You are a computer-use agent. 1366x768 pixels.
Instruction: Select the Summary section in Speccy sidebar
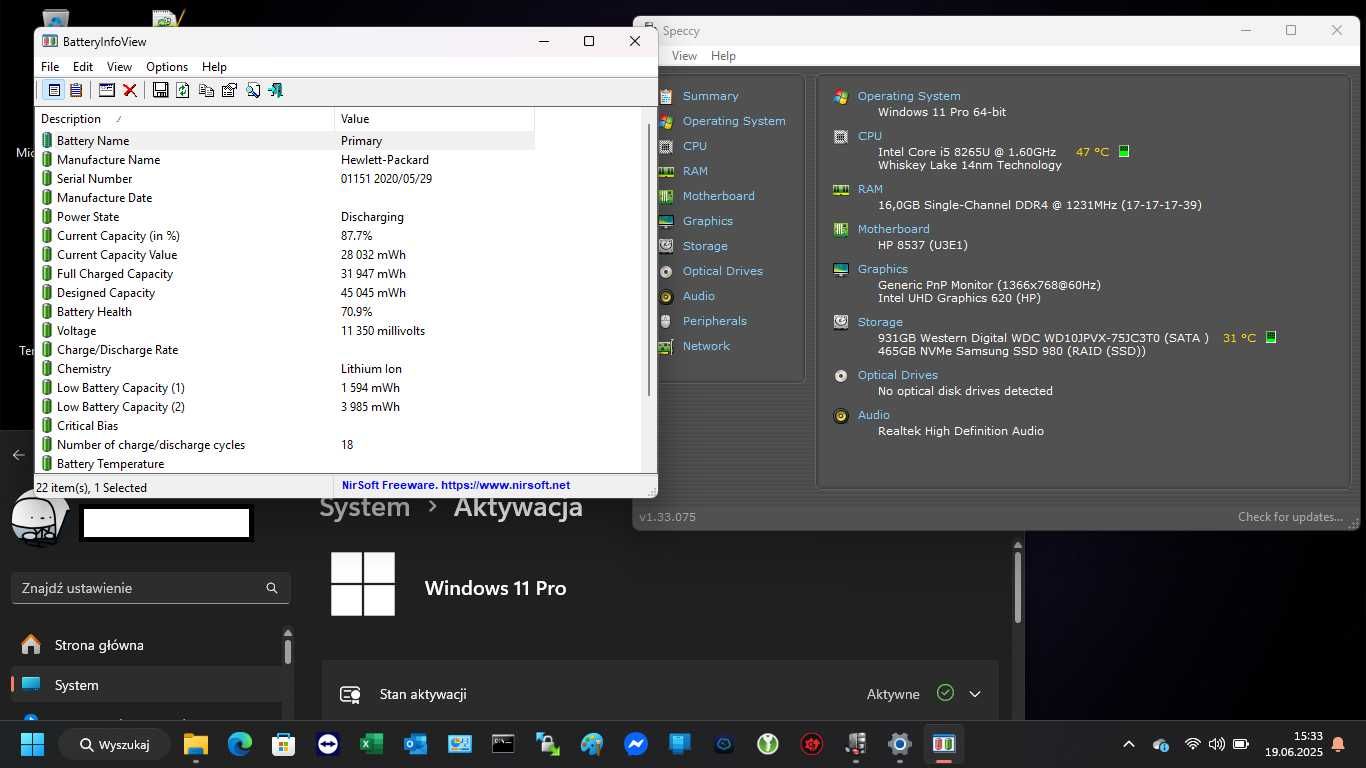(x=710, y=96)
